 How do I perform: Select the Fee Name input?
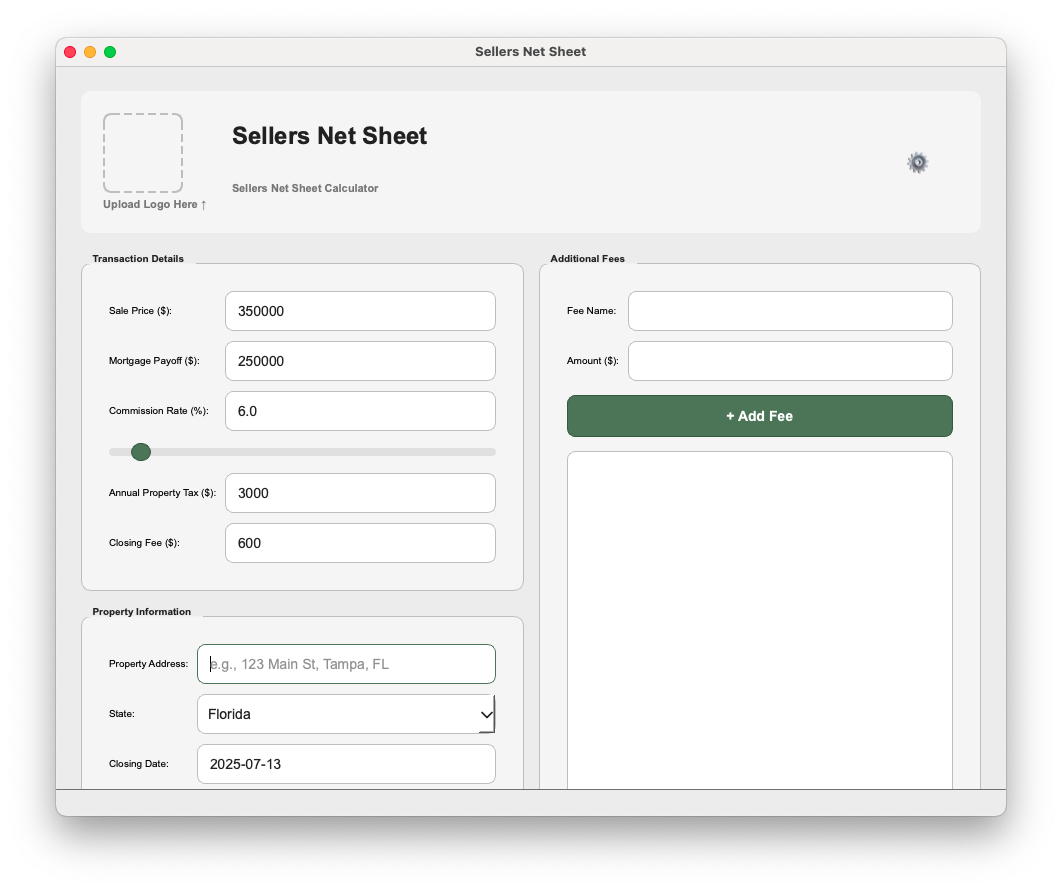click(x=790, y=311)
